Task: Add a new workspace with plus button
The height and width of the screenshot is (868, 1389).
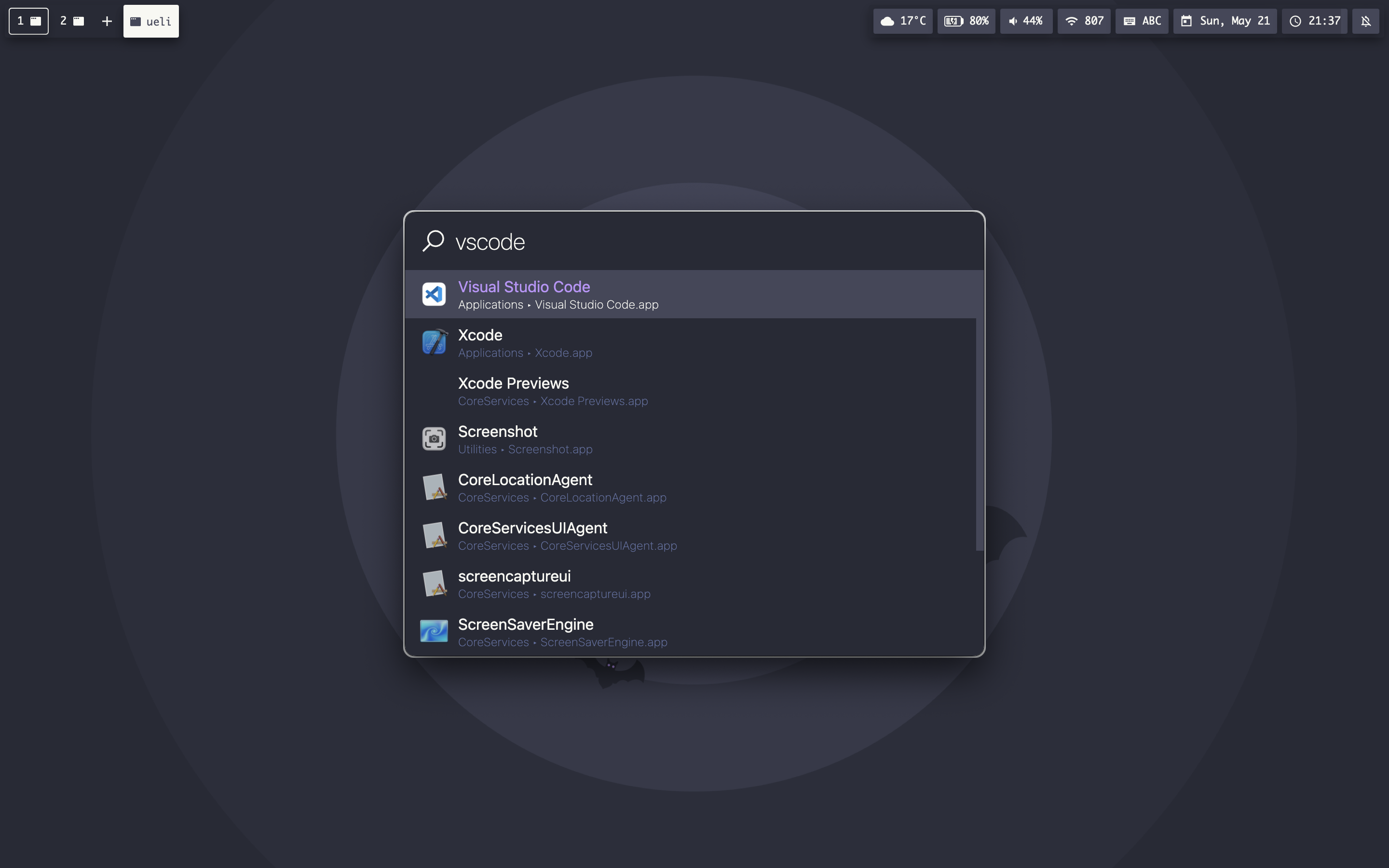Action: point(107,21)
